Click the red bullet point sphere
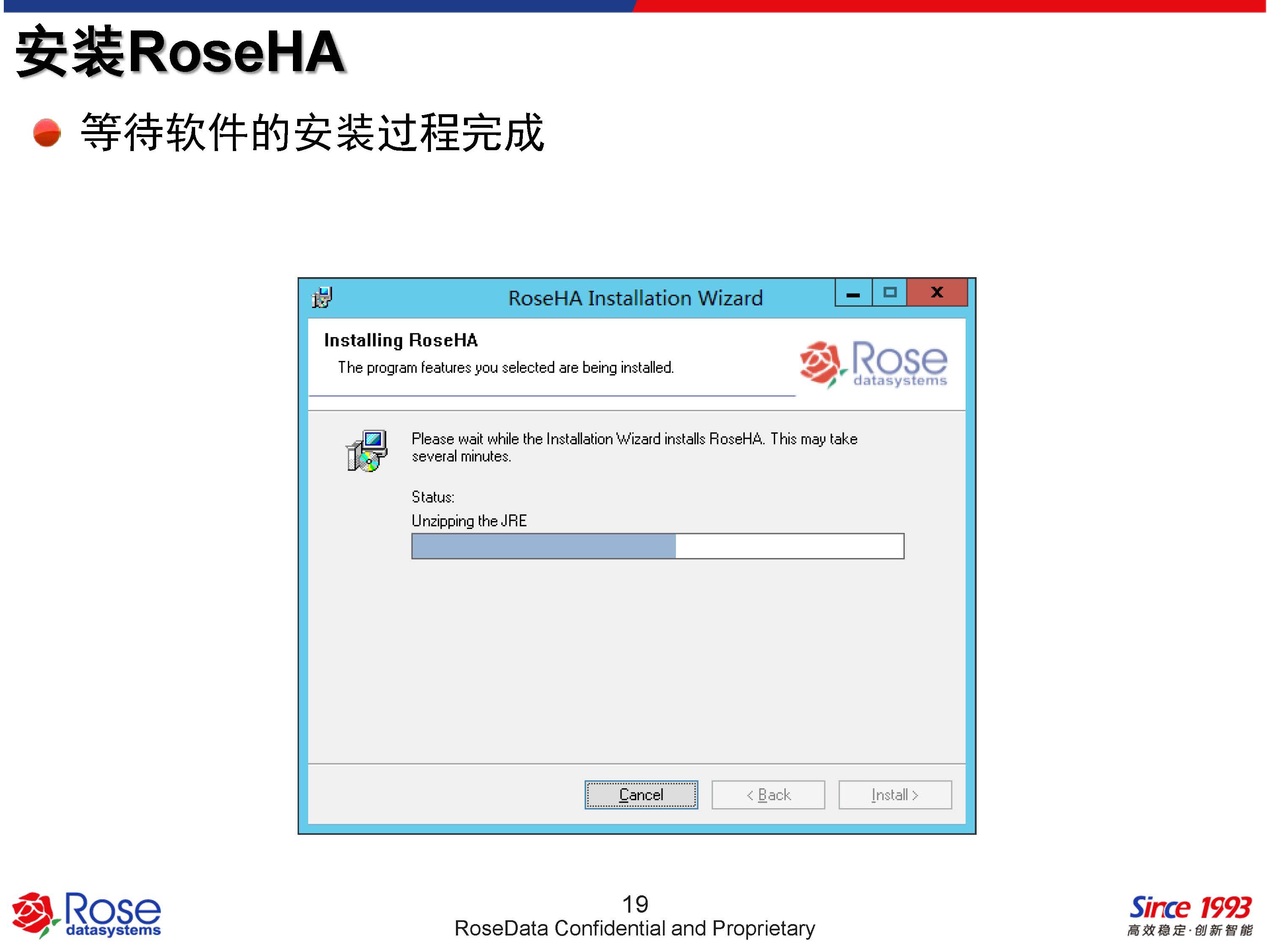This screenshot has height=952, width=1270. (x=47, y=132)
